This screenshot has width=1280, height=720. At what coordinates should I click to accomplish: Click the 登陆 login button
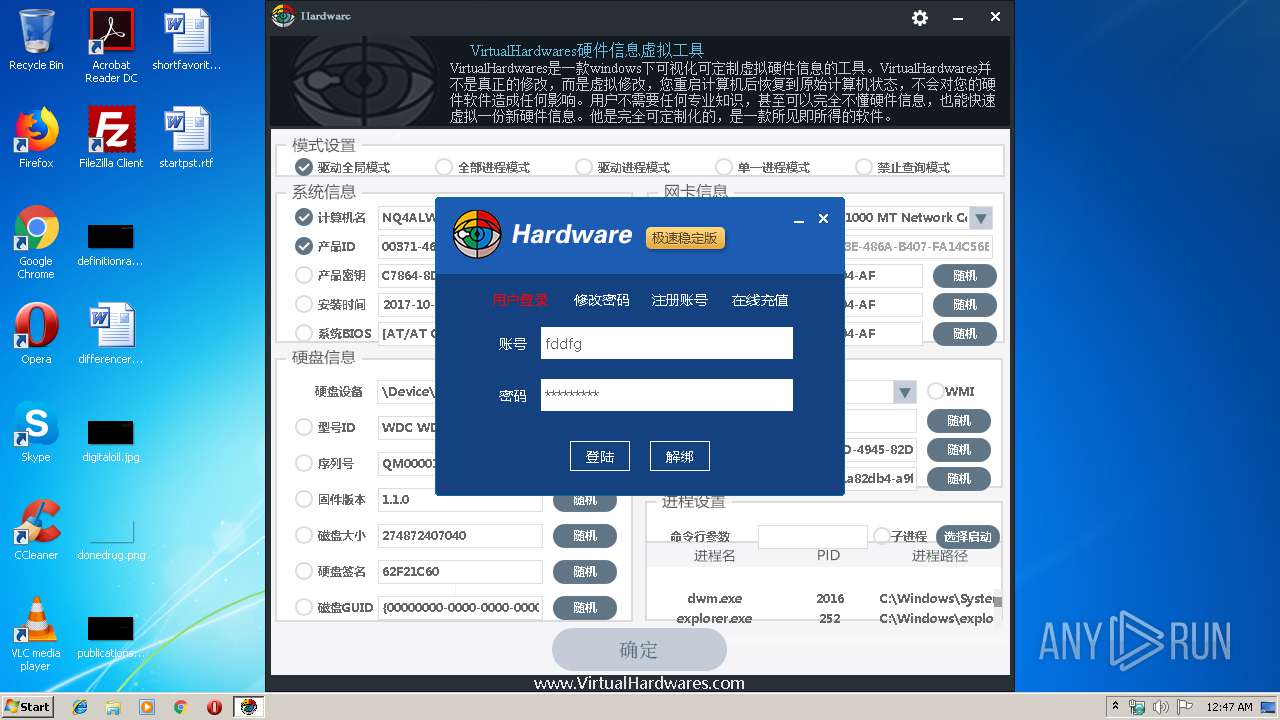point(600,456)
